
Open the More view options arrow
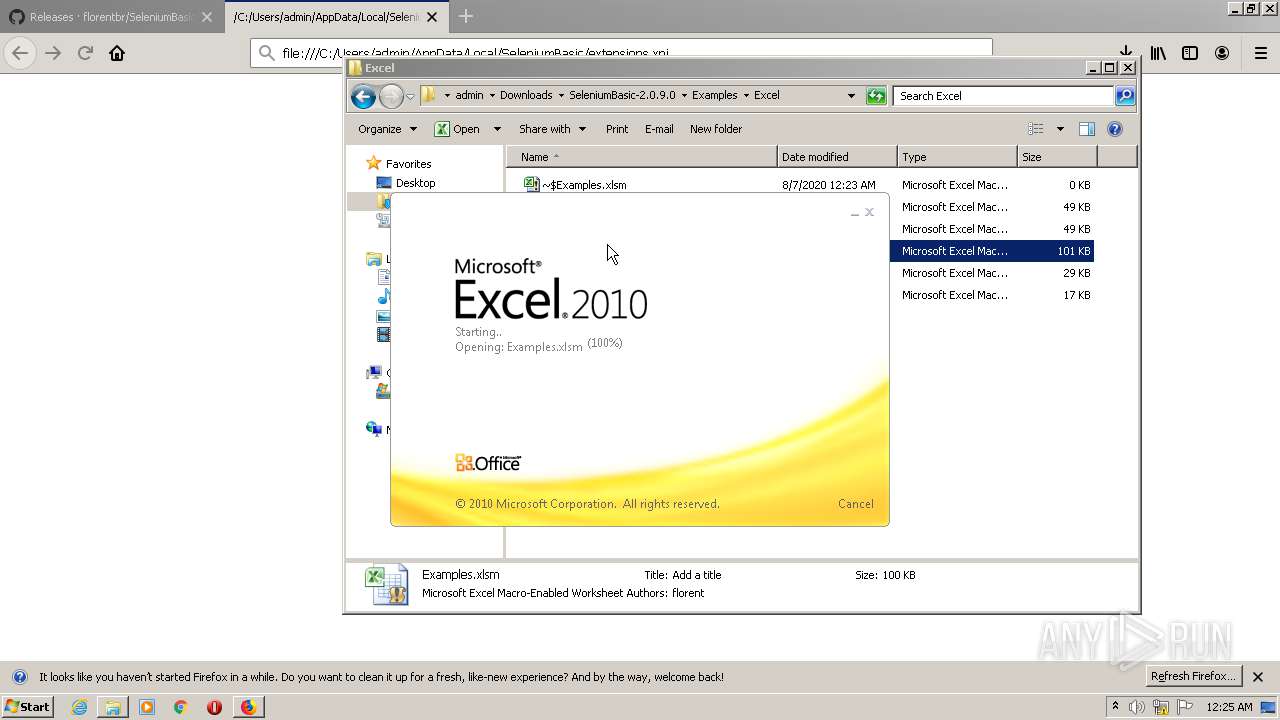click(x=1060, y=129)
